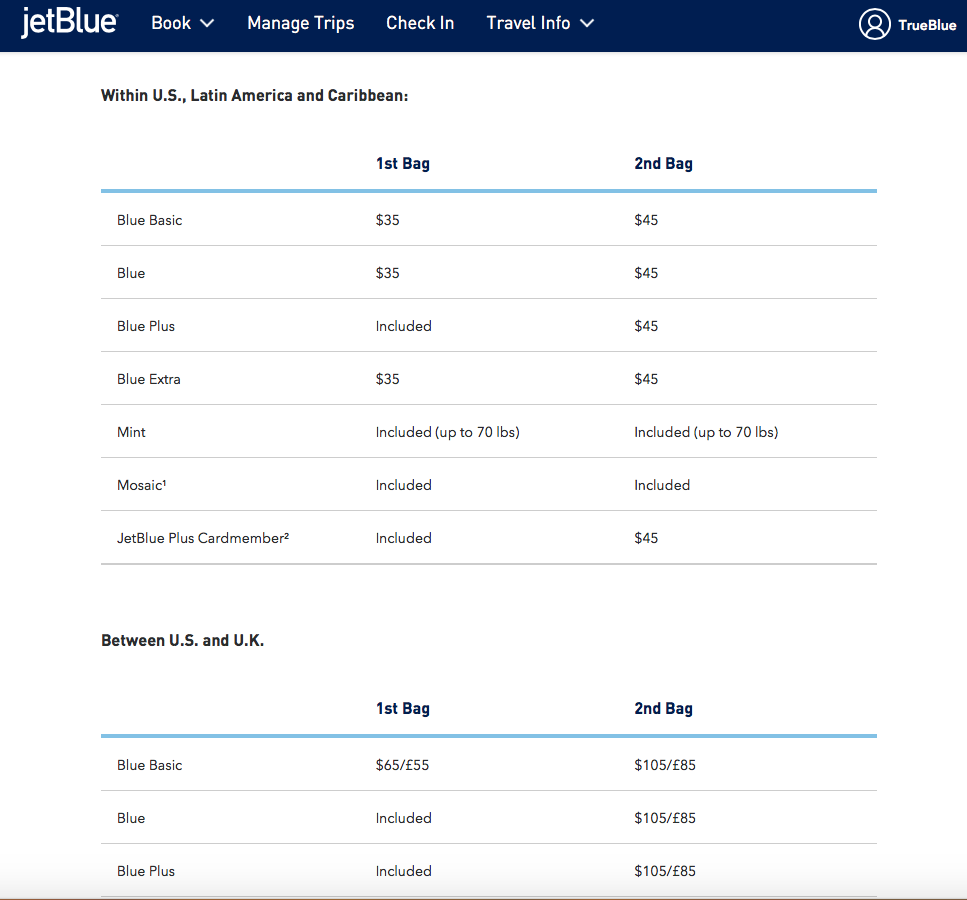The image size is (967, 900).
Task: Open Manage Trips page
Action: point(301,23)
